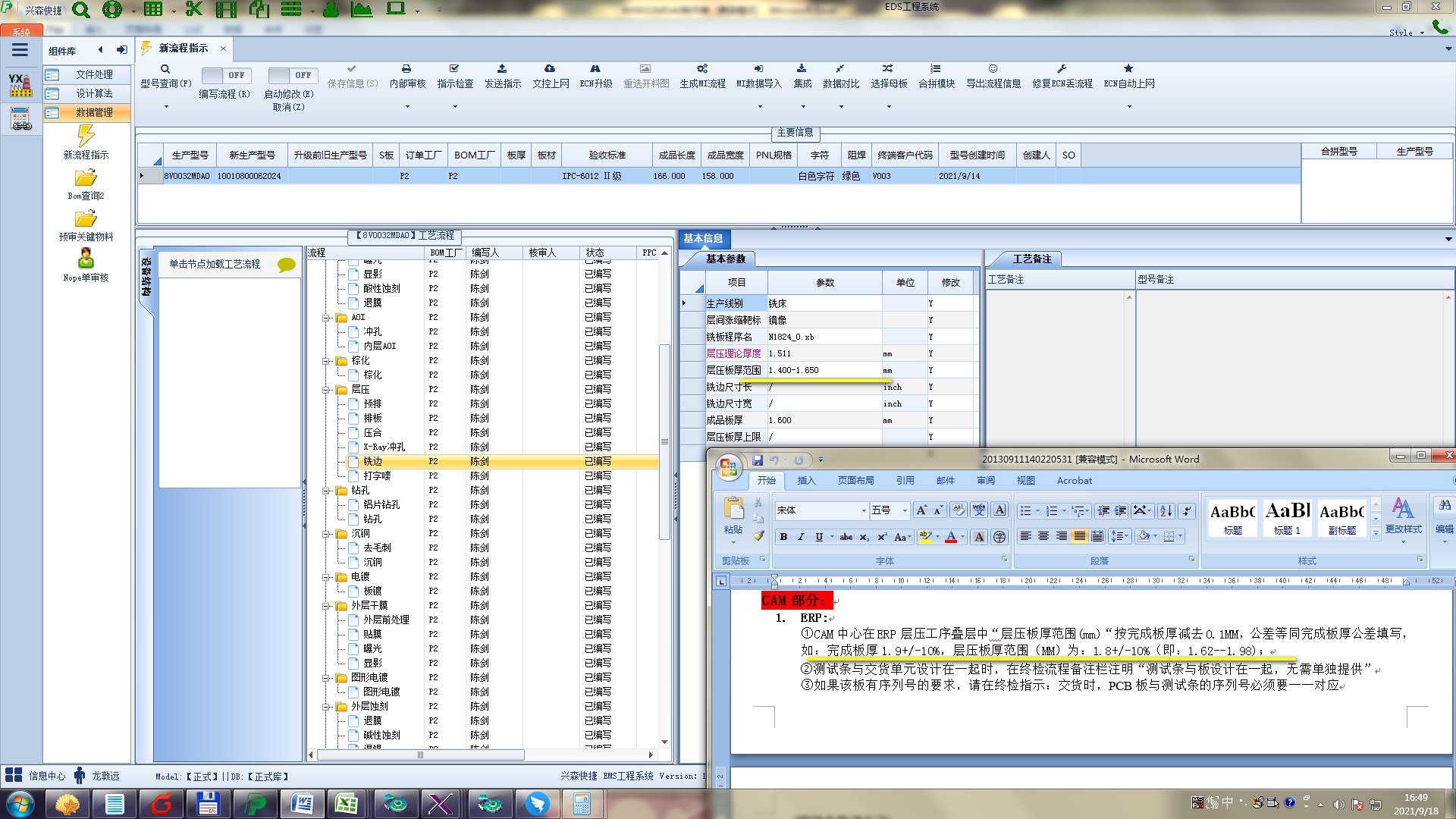
Task: Click the 设计算法 sidebar item
Action: [94, 93]
